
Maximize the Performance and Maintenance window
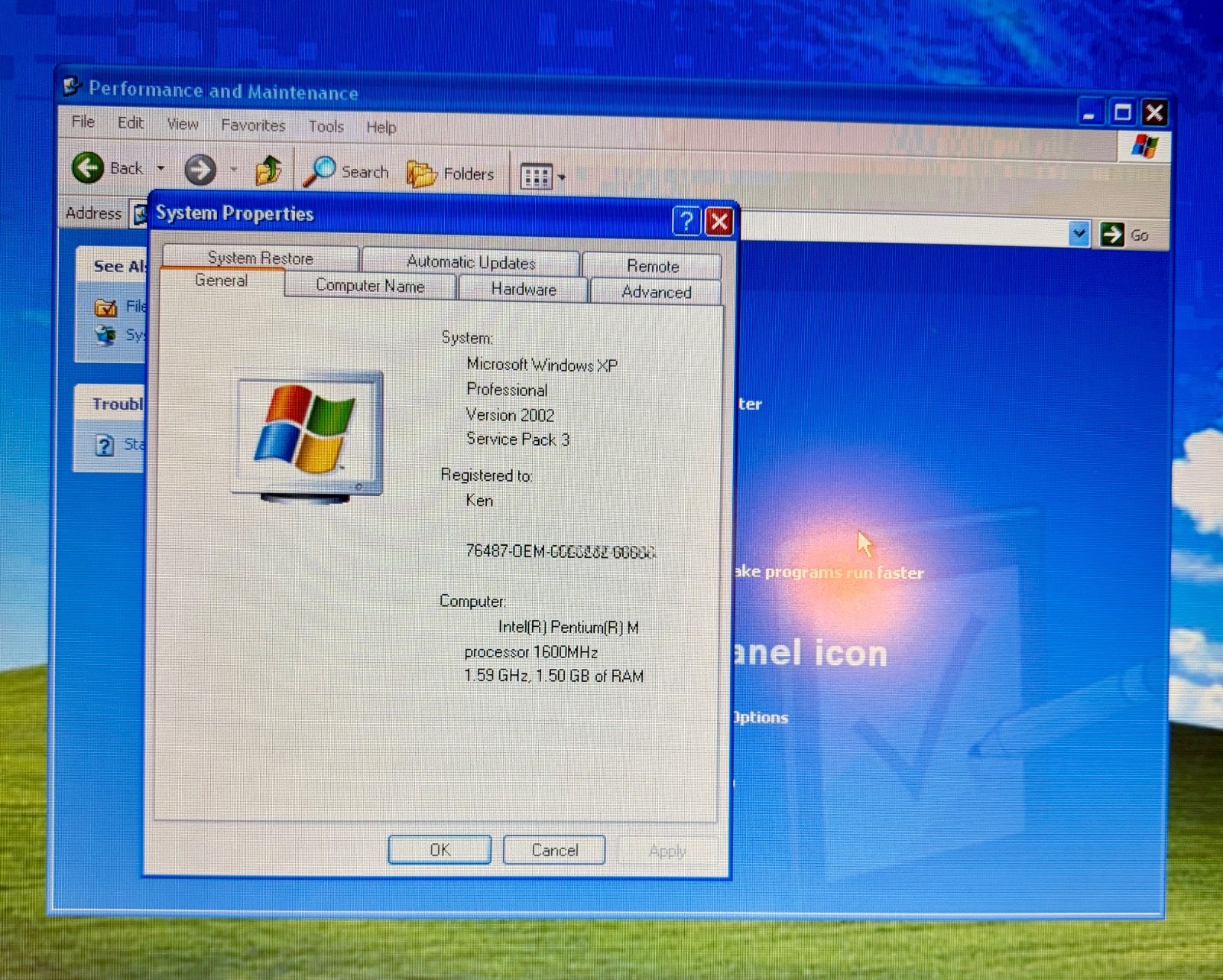pos(1122,113)
